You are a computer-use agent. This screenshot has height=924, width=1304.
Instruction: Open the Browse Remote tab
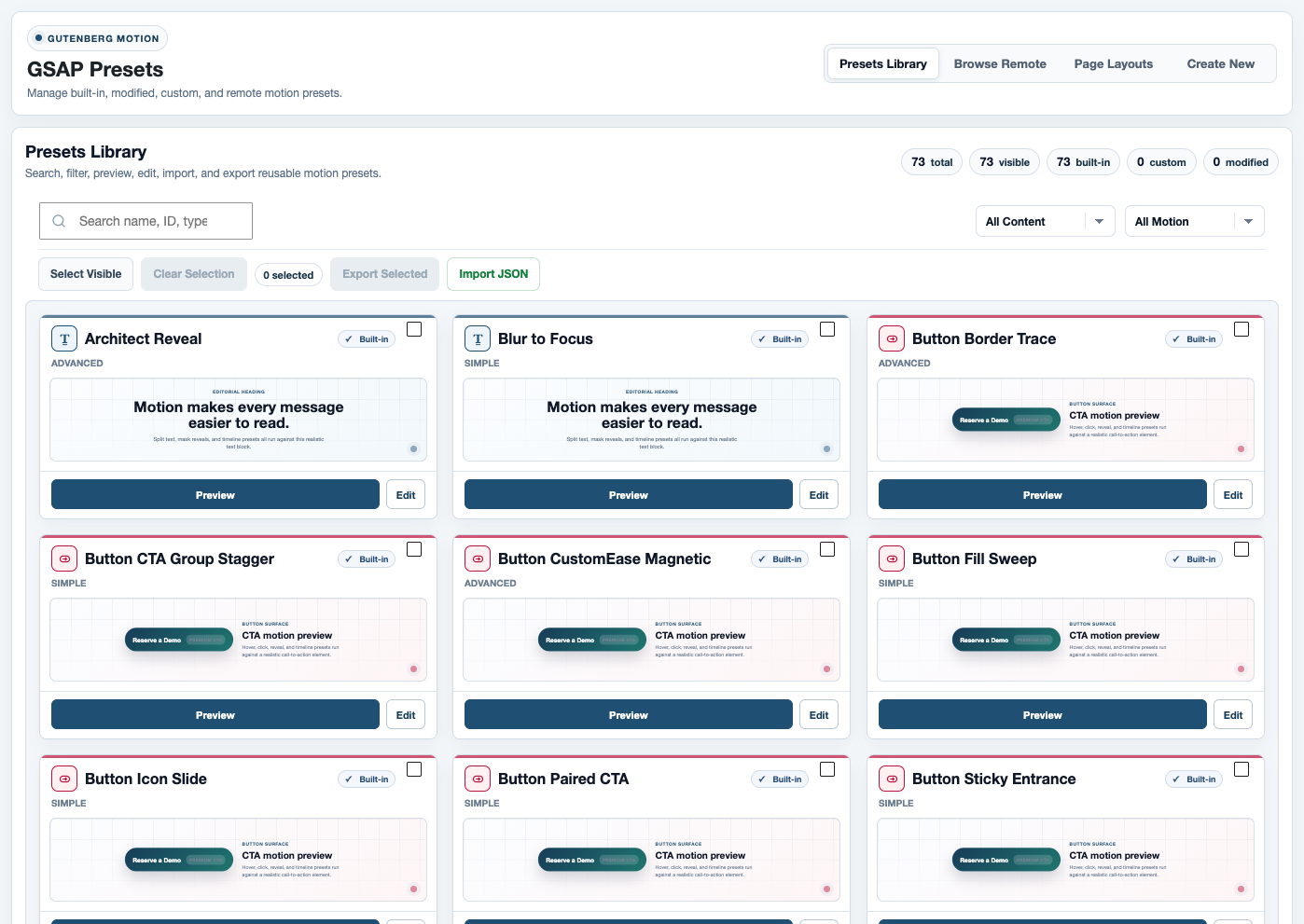(x=1000, y=63)
